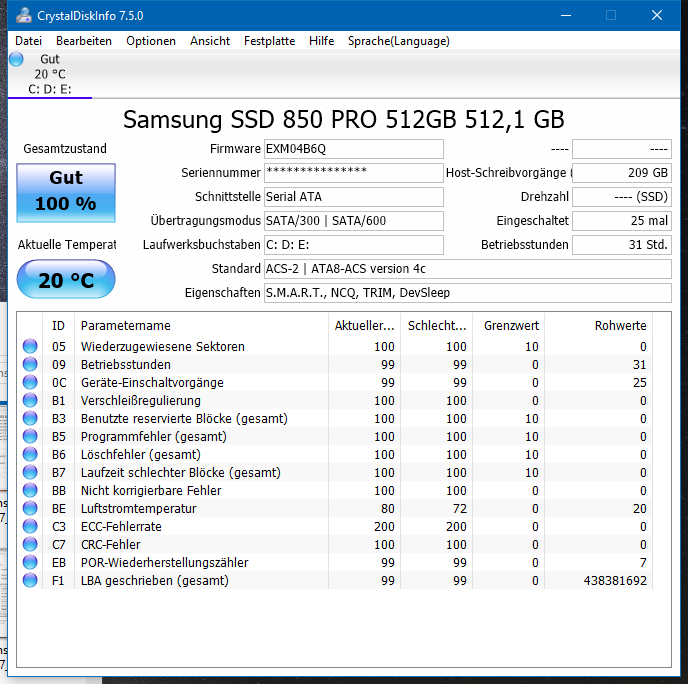This screenshot has width=688, height=684.
Task: Click the Übertragungsmodus field SATA/300 | SATA/600
Action: (x=354, y=220)
